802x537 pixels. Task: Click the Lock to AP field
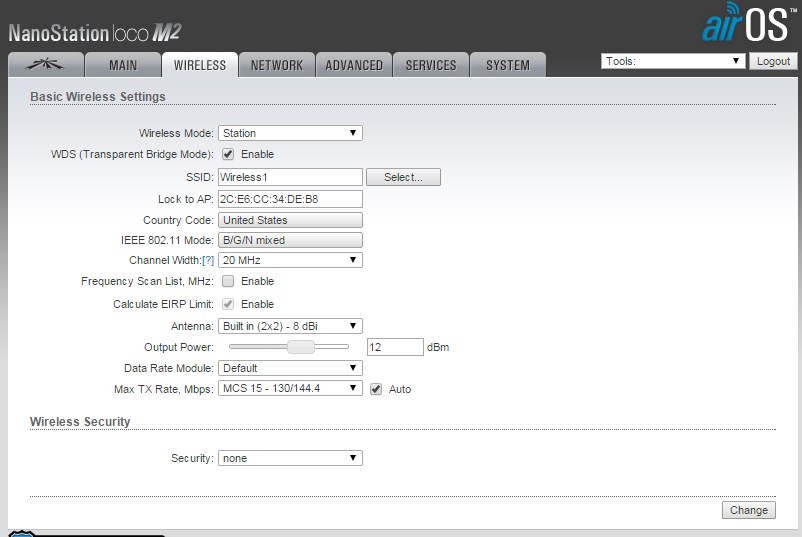pyautogui.click(x=290, y=199)
